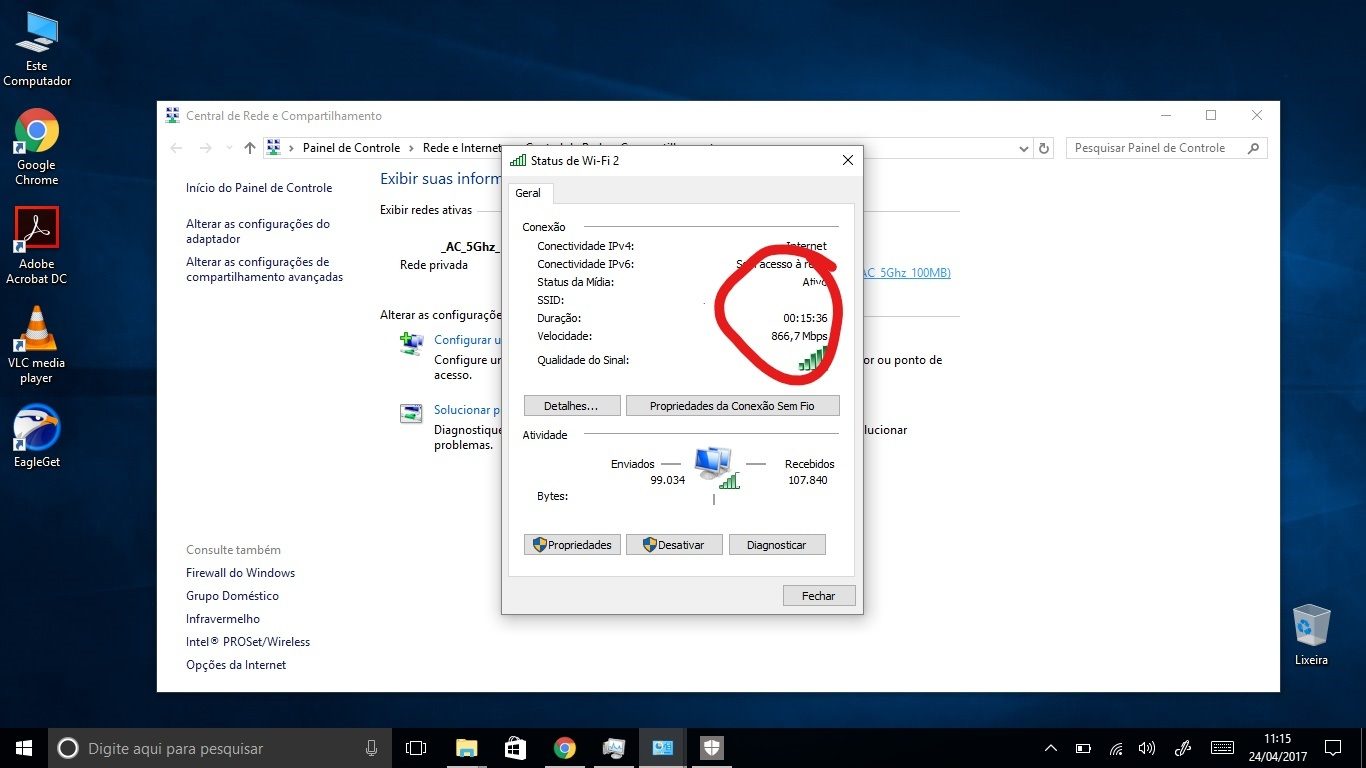This screenshot has width=1366, height=768.
Task: Go up one level in Control Panel
Action: point(250,148)
